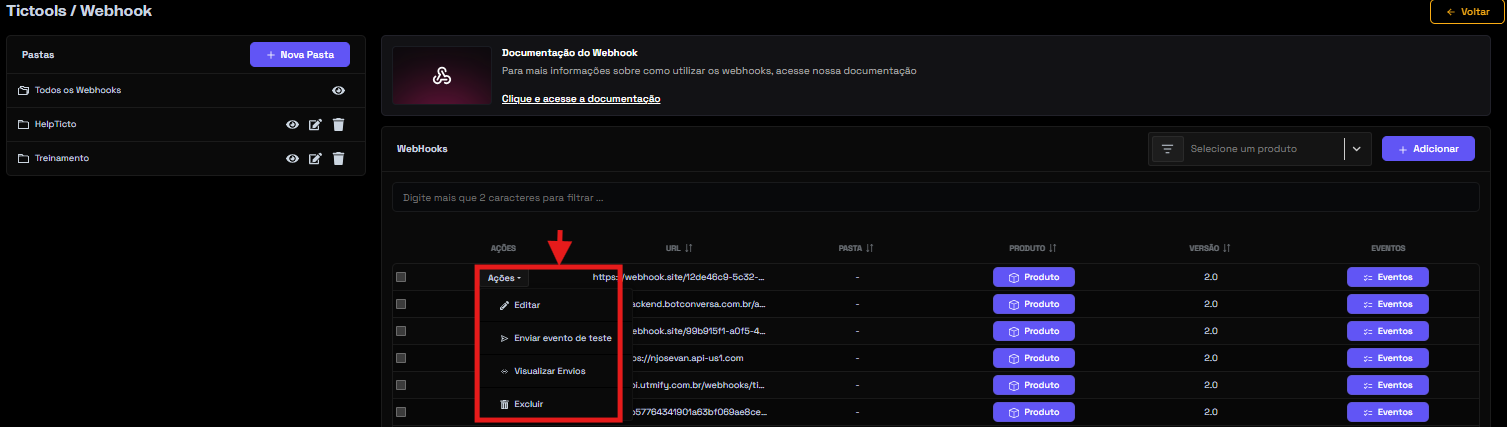The width and height of the screenshot is (1507, 427).
Task: Check the first webhook row checkbox
Action: pyautogui.click(x=401, y=277)
